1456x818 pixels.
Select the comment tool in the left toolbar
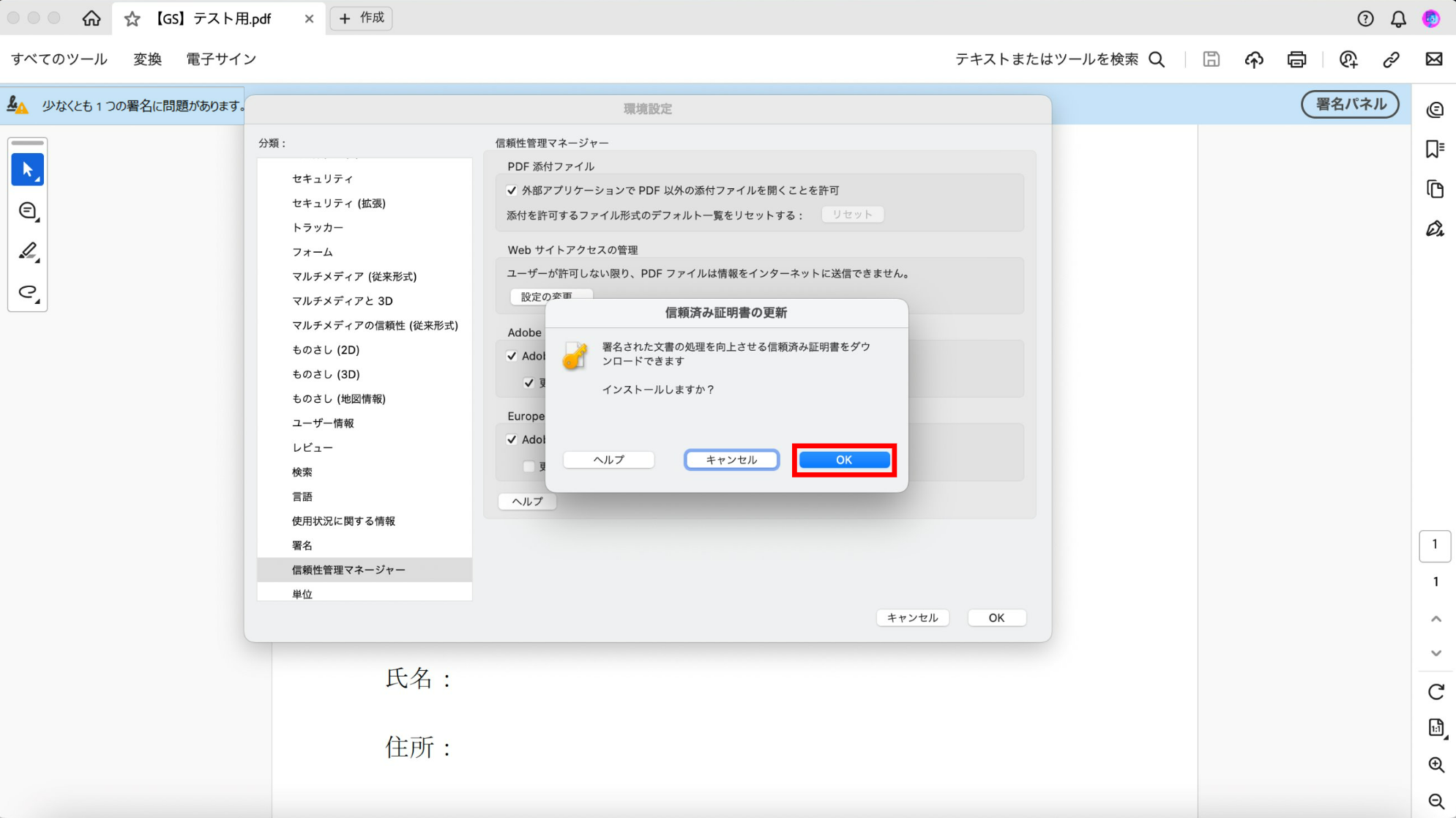27,211
